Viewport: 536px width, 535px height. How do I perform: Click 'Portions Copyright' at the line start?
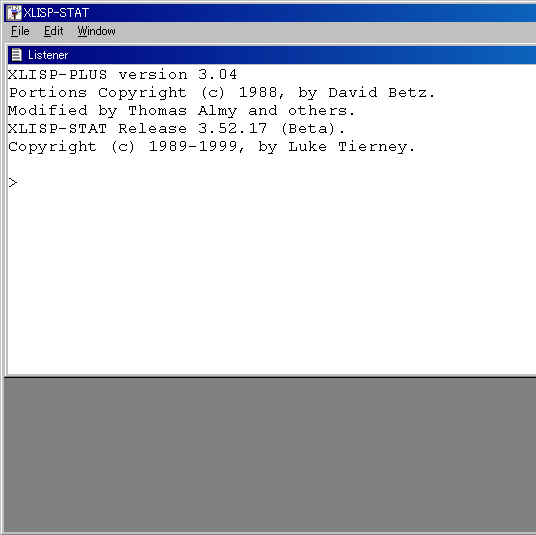[97, 93]
